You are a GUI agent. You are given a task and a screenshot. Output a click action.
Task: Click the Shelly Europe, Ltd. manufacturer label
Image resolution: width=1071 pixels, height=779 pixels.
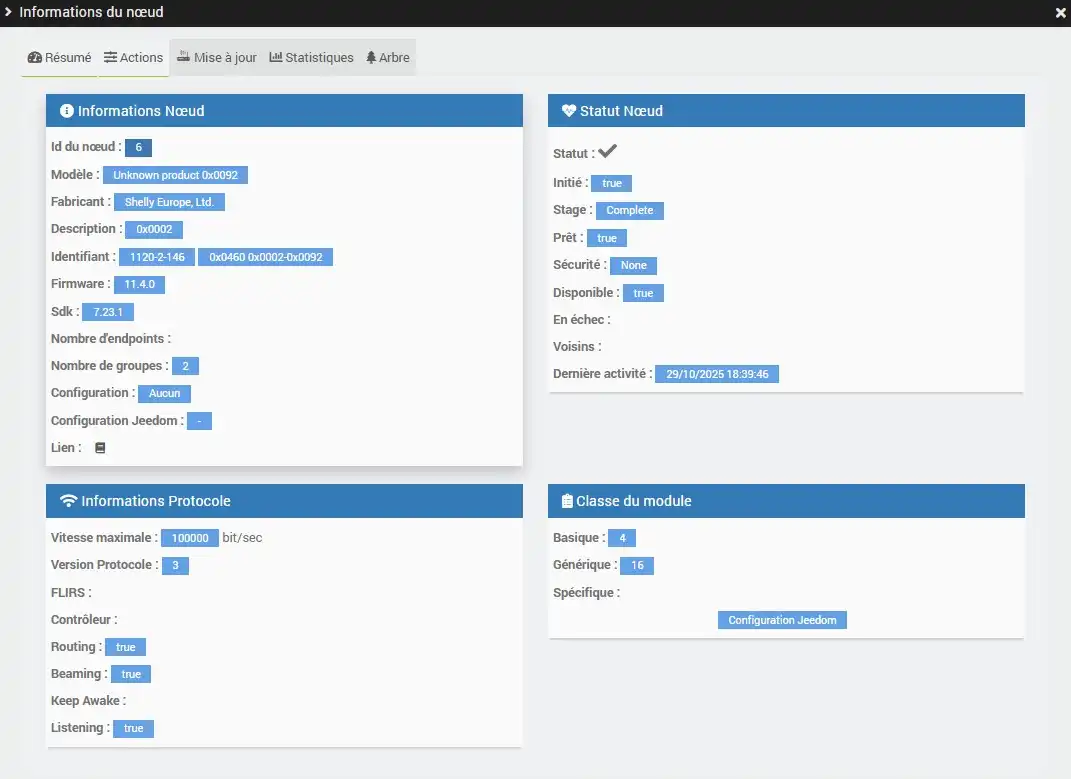[x=169, y=202]
